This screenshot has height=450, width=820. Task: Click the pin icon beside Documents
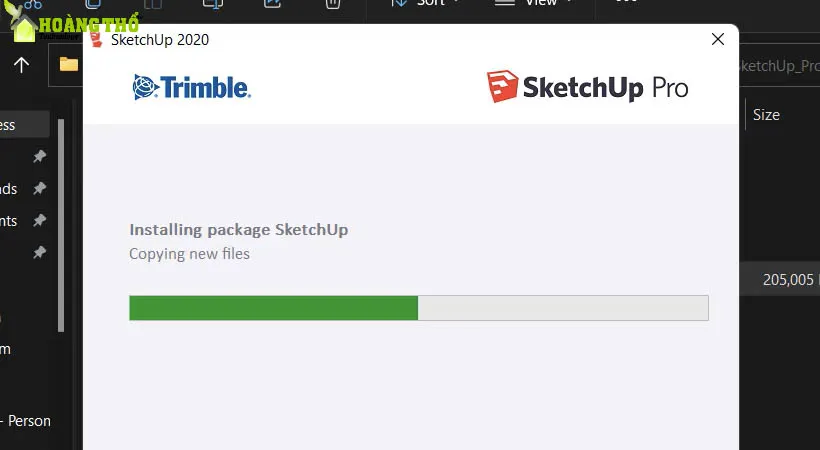click(x=39, y=220)
